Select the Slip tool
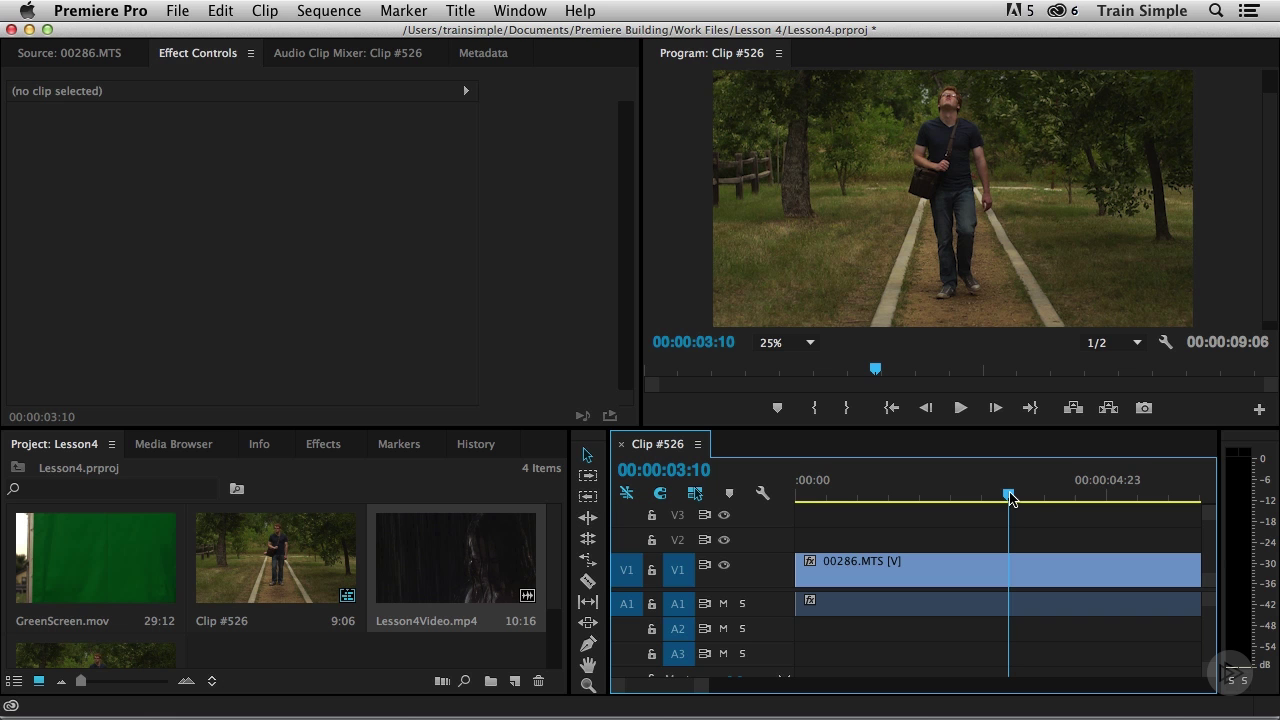 pos(588,602)
